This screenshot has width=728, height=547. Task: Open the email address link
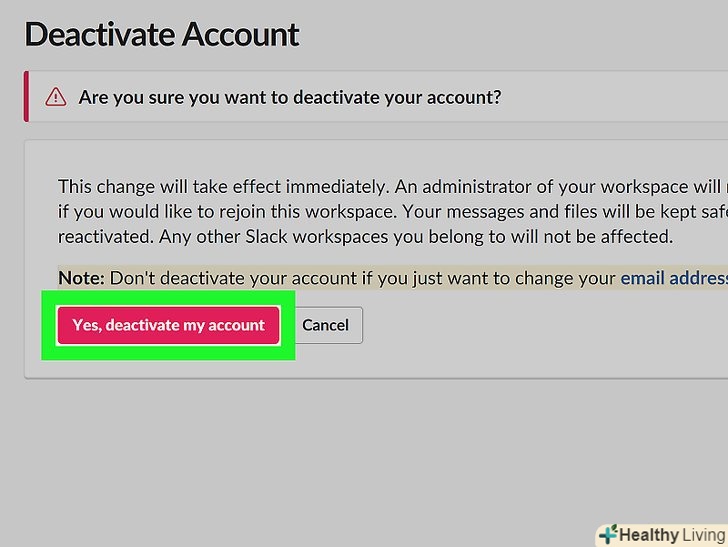(673, 278)
